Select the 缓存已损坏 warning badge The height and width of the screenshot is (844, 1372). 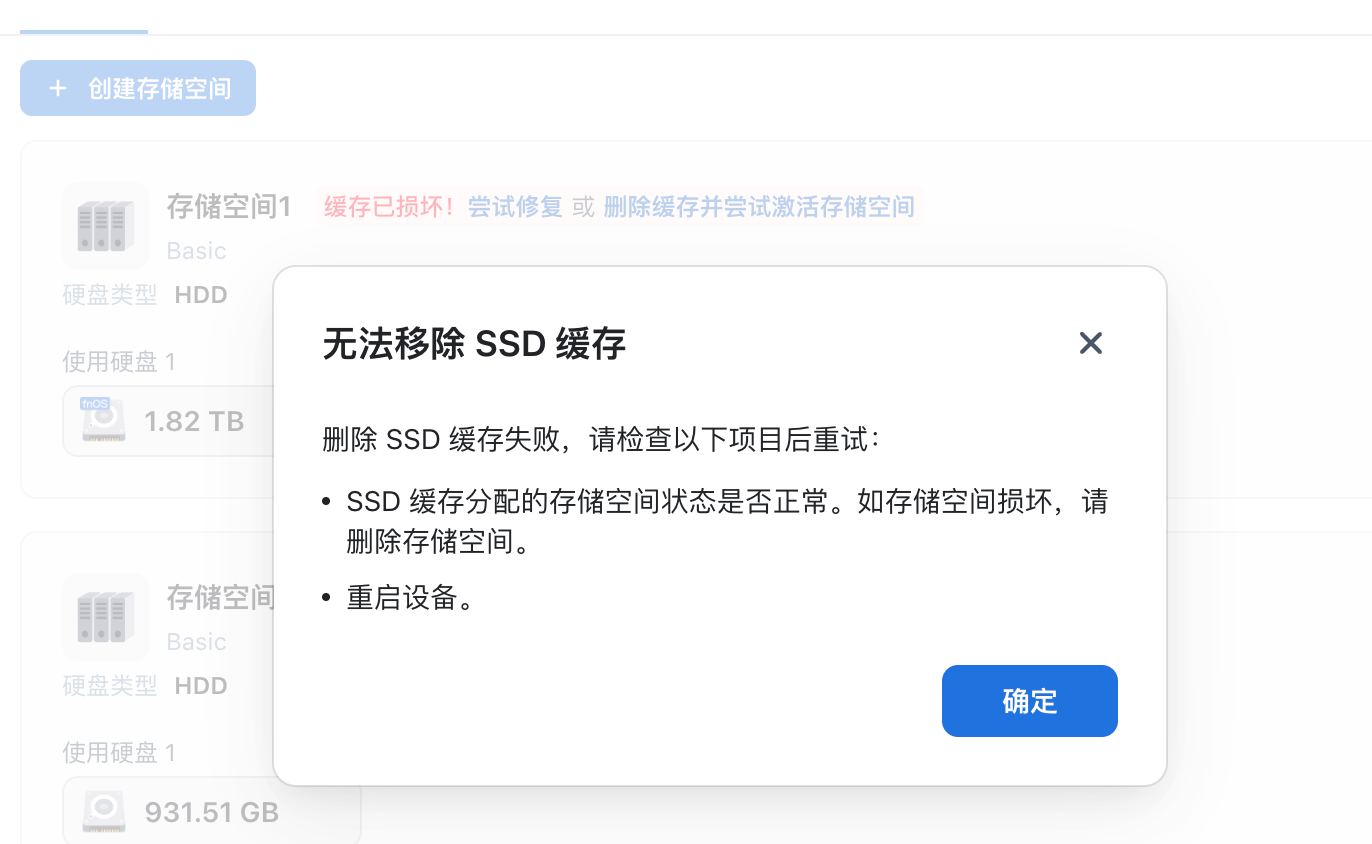(389, 207)
